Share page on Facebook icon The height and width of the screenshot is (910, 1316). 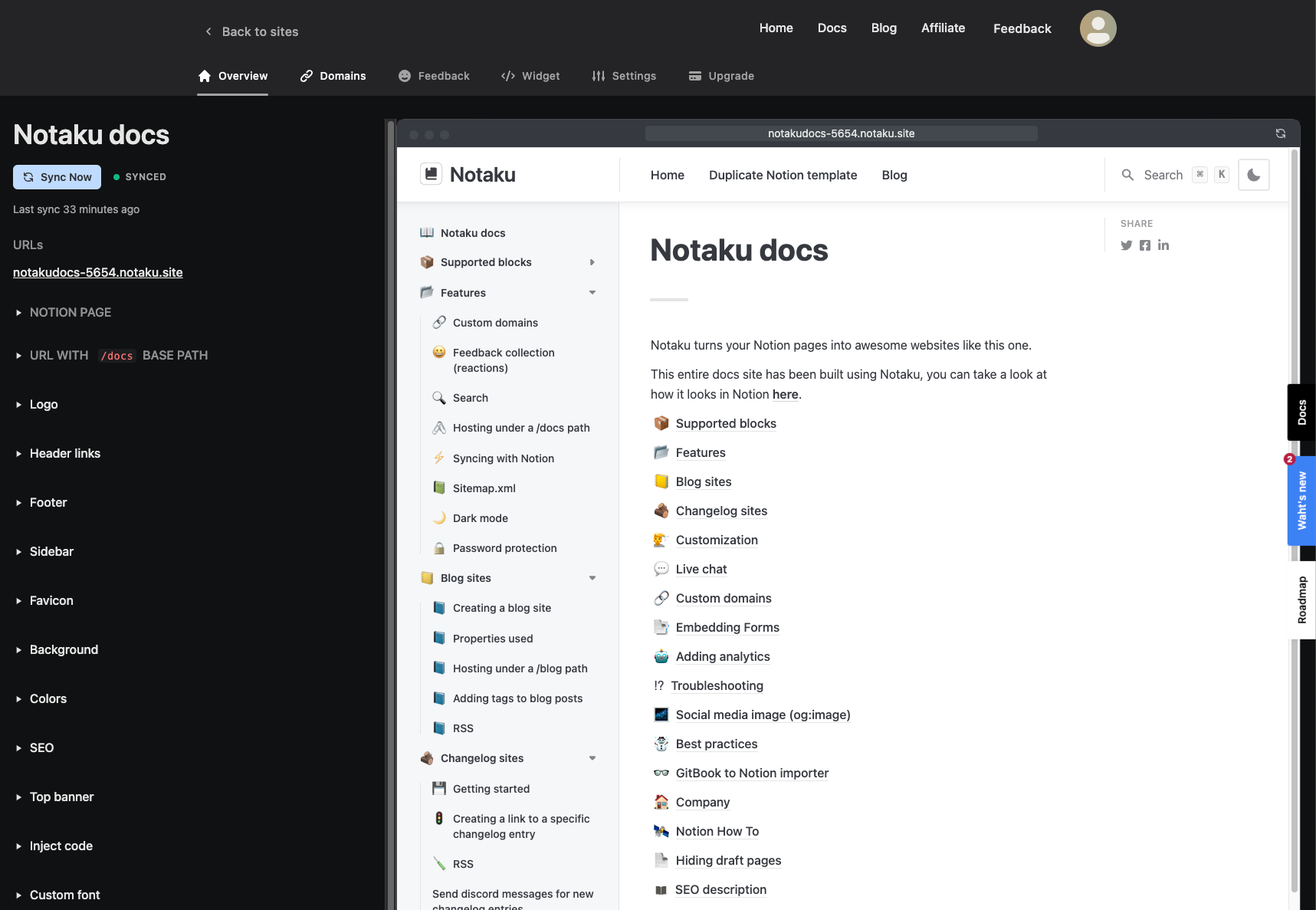tap(1145, 245)
